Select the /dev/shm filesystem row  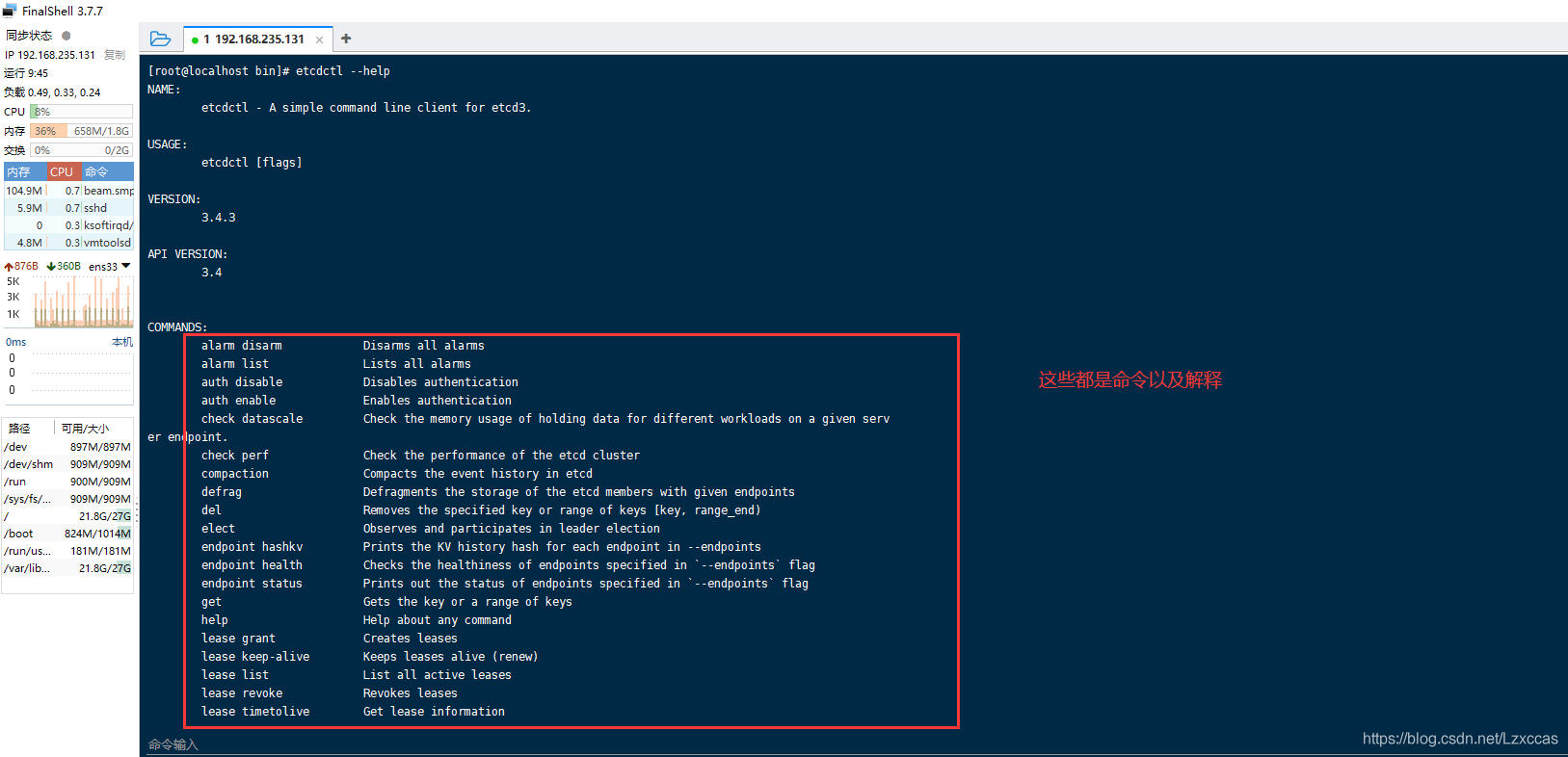click(x=67, y=464)
